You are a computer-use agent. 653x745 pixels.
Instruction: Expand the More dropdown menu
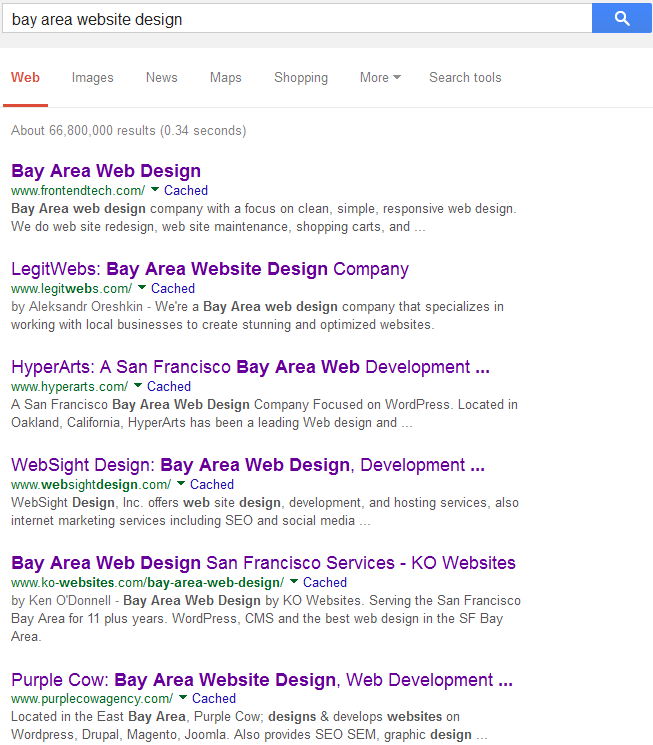click(x=380, y=77)
